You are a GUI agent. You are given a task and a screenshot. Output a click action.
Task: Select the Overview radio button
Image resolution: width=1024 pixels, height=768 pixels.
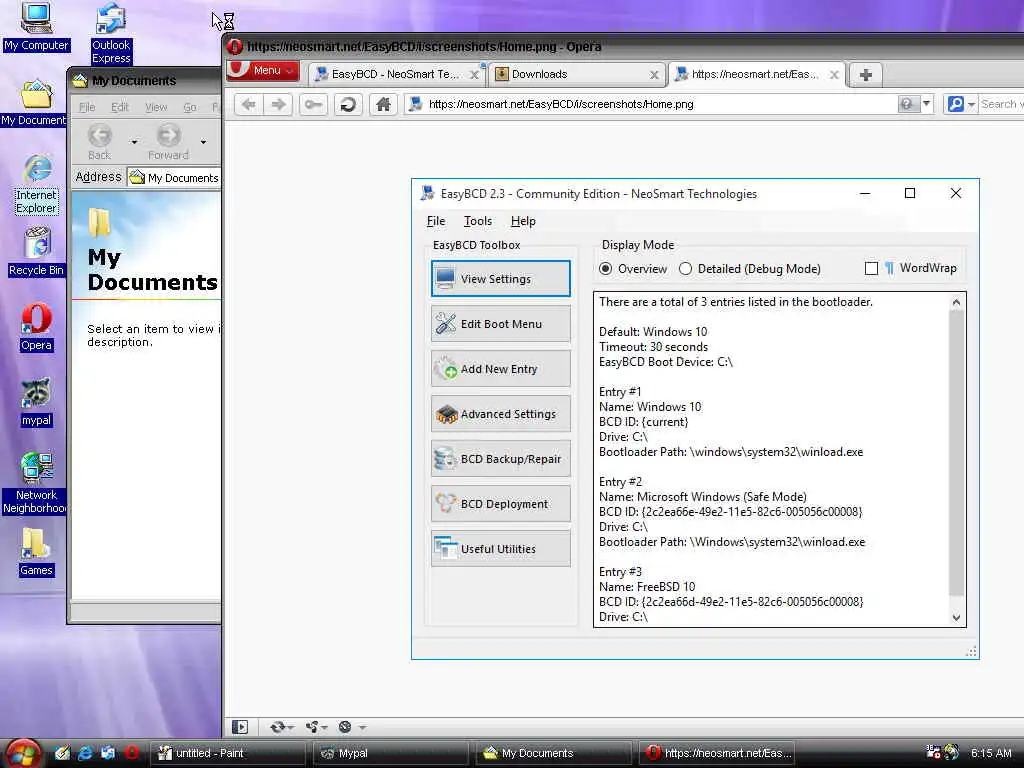pos(606,268)
